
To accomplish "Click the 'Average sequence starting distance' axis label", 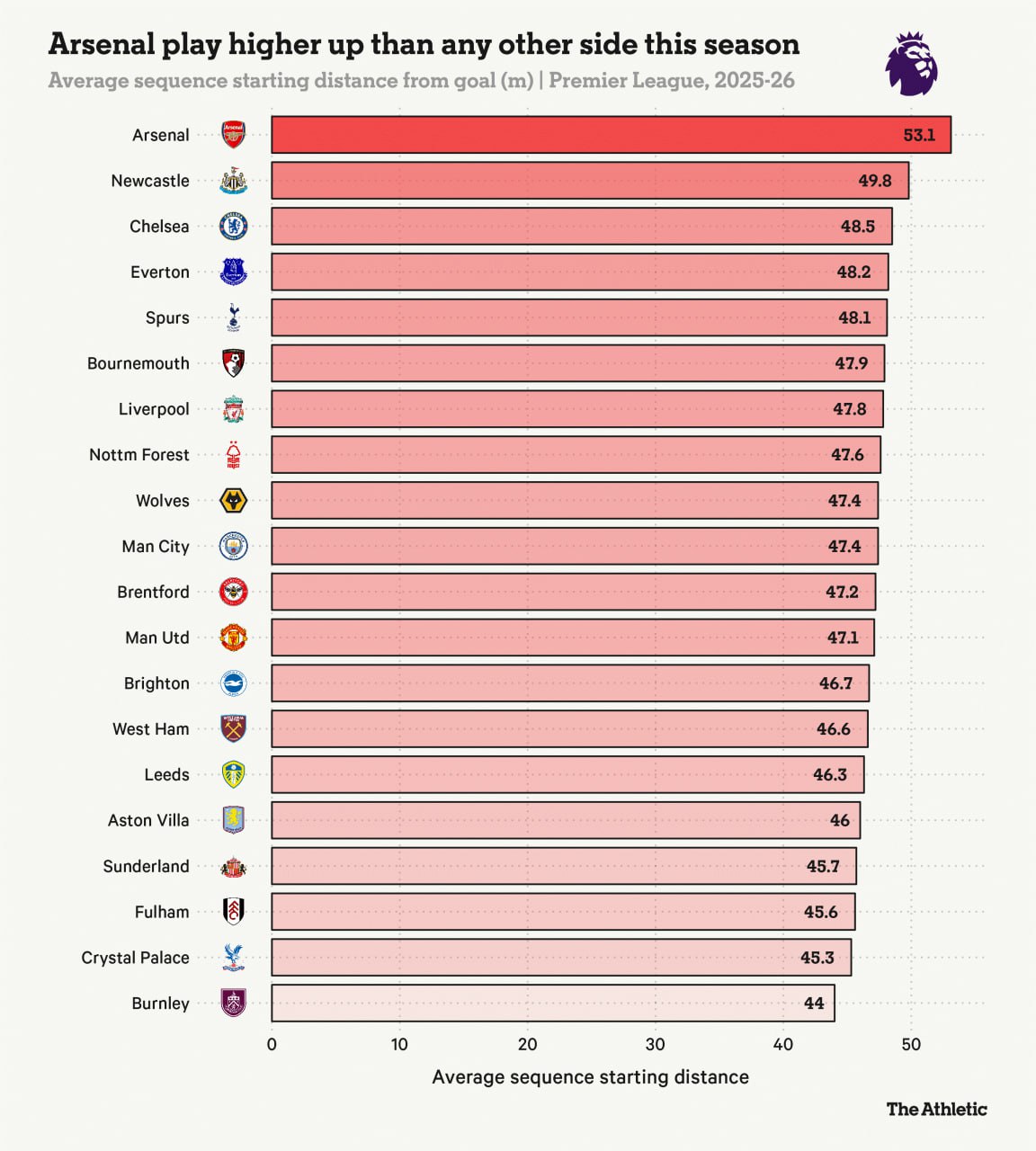I will coord(590,1077).
